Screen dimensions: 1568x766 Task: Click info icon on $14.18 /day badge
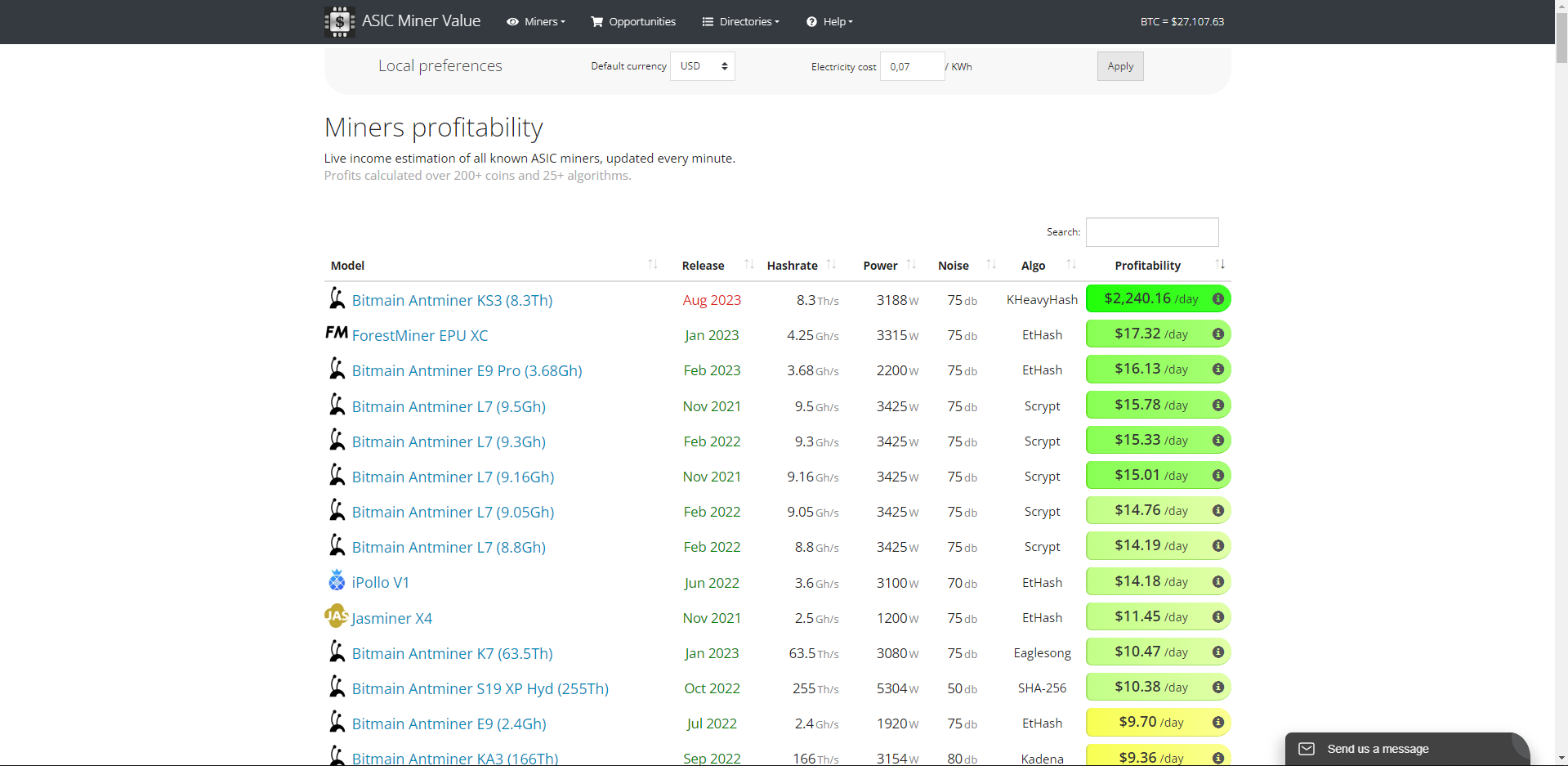tap(1217, 582)
